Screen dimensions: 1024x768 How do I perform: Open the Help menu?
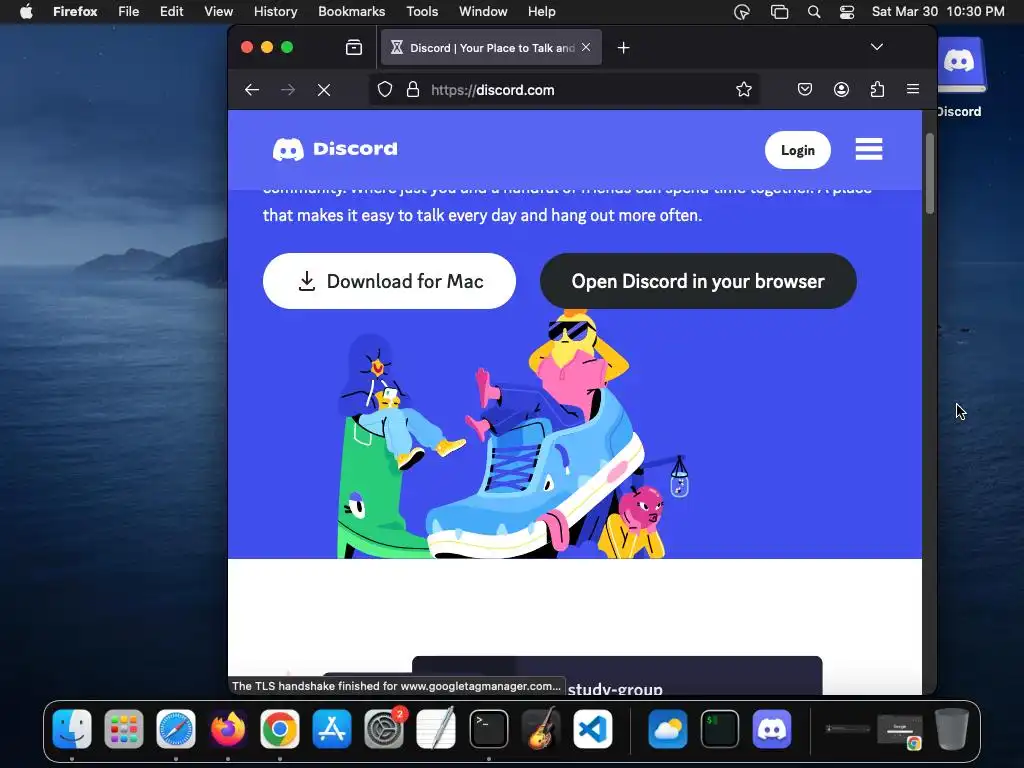pos(541,12)
